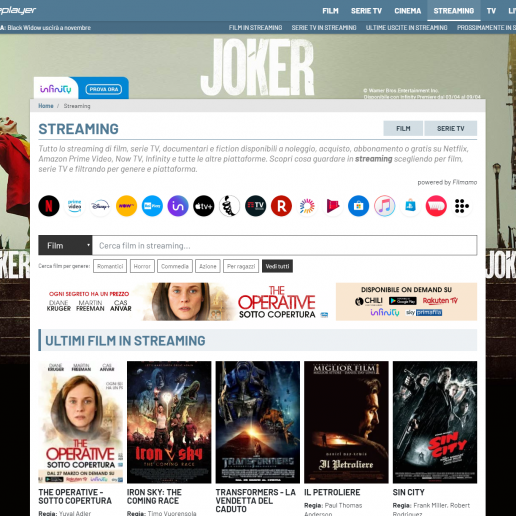Viewport: 516px width, 516px height.
Task: Filter by Horror genre
Action: pyautogui.click(x=142, y=266)
